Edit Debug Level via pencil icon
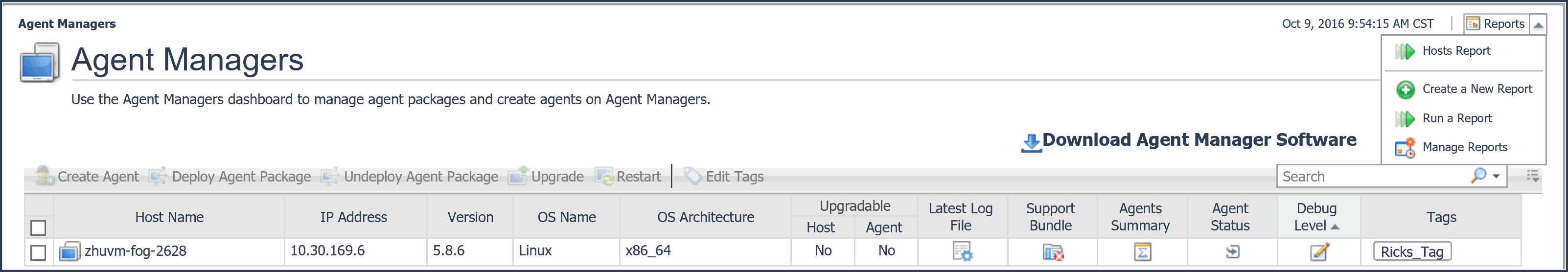Viewport: 1568px width, 272px height. tap(1319, 251)
